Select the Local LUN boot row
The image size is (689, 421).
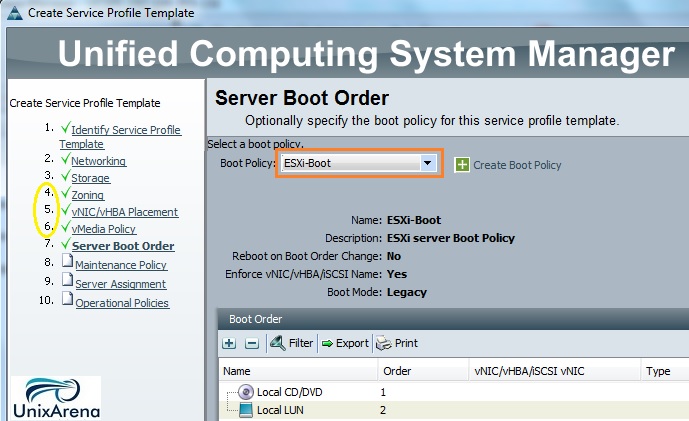[x=453, y=410]
